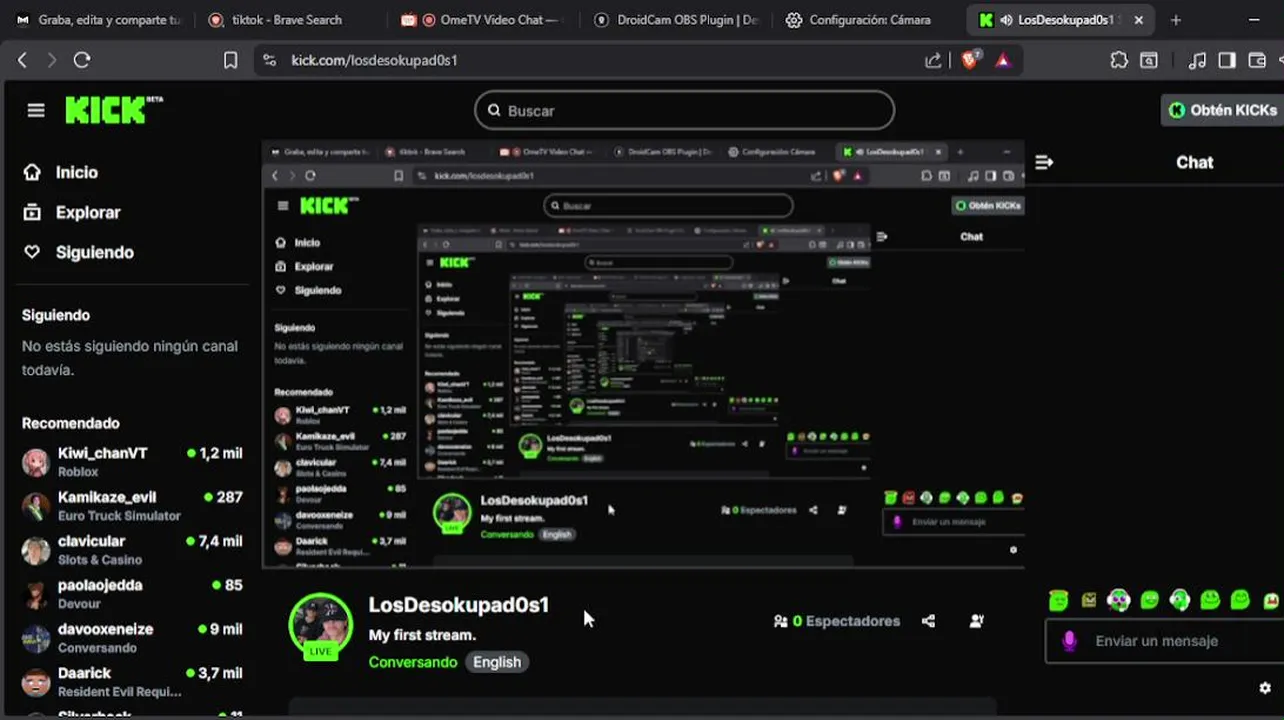
Task: Switch to the DroidCam OBS Plugin tab
Action: (x=675, y=19)
